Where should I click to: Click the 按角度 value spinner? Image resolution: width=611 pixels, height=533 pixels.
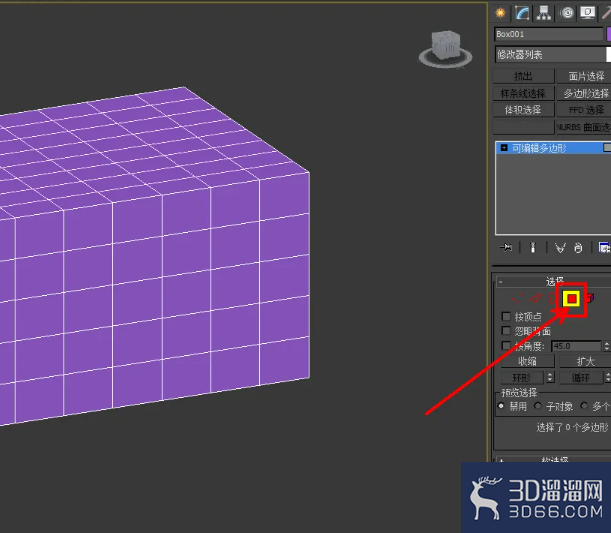pos(607,346)
